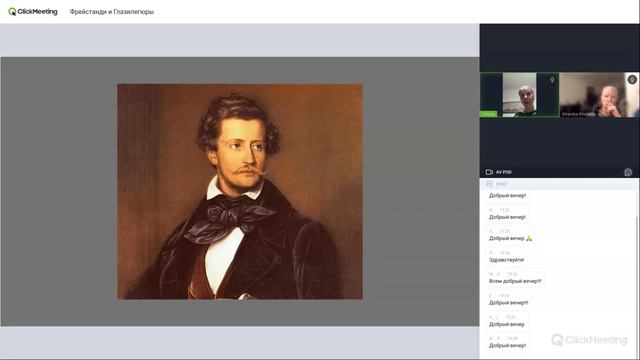Image resolution: width=640 pixels, height=360 pixels.
Task: Select the right participant webcam video
Action: pos(599,95)
